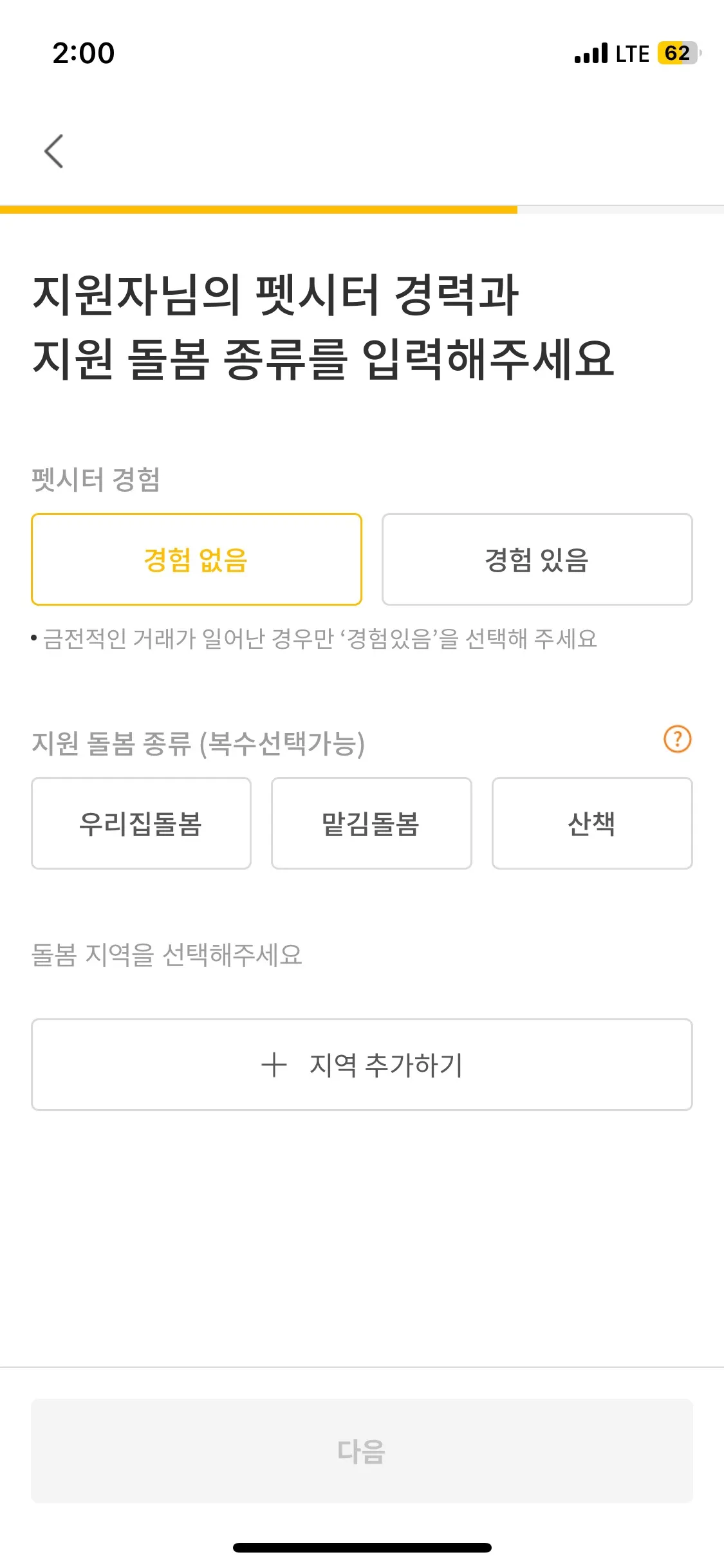This screenshot has height=1568, width=724.
Task: Toggle the 산책 care type
Action: 592,823
